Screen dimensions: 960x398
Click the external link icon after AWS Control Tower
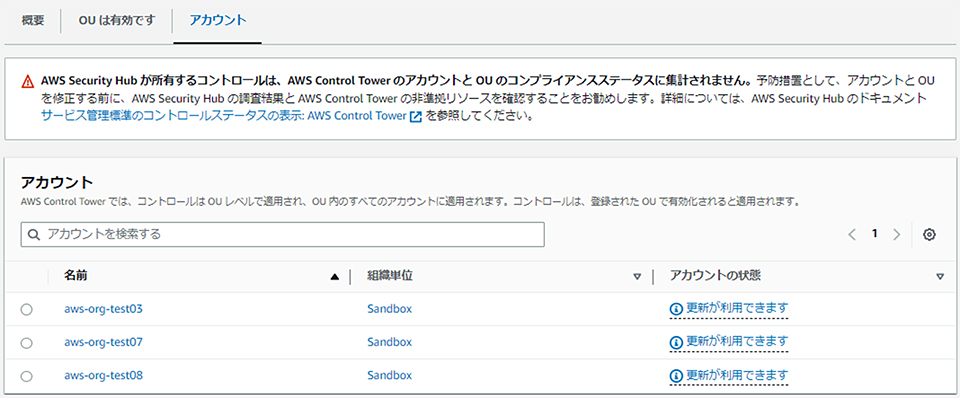416,118
